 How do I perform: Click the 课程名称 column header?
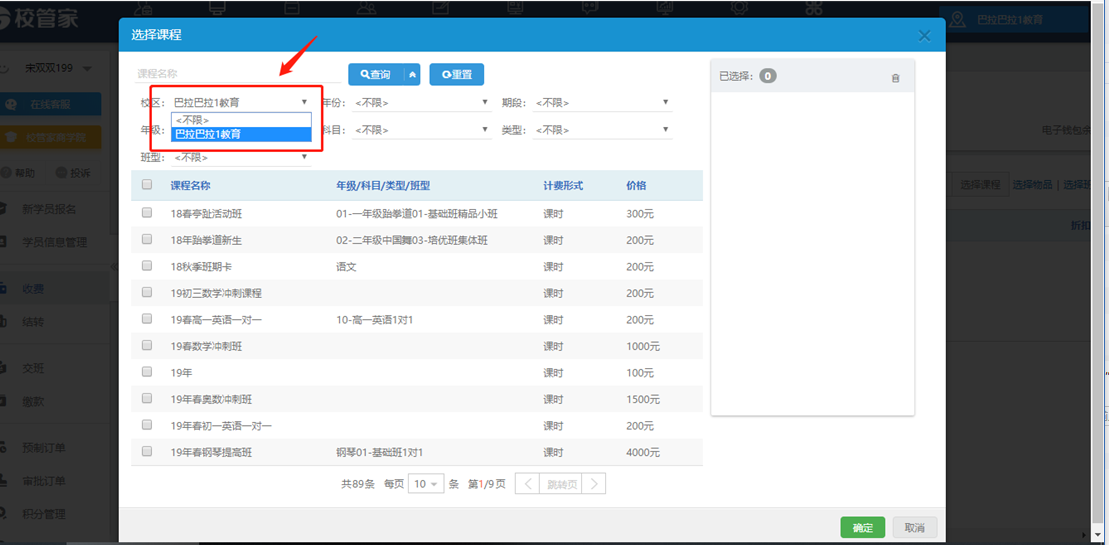pos(190,186)
